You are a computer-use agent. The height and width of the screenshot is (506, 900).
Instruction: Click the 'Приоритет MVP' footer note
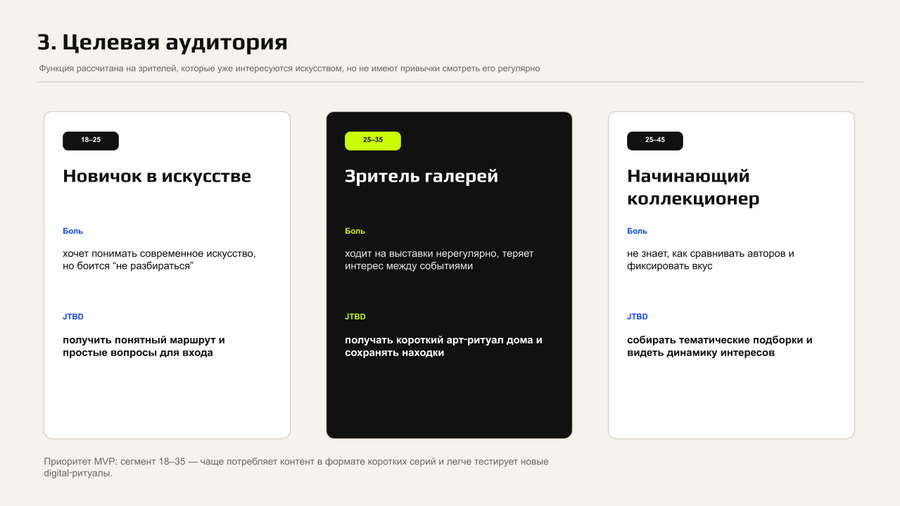(x=296, y=467)
